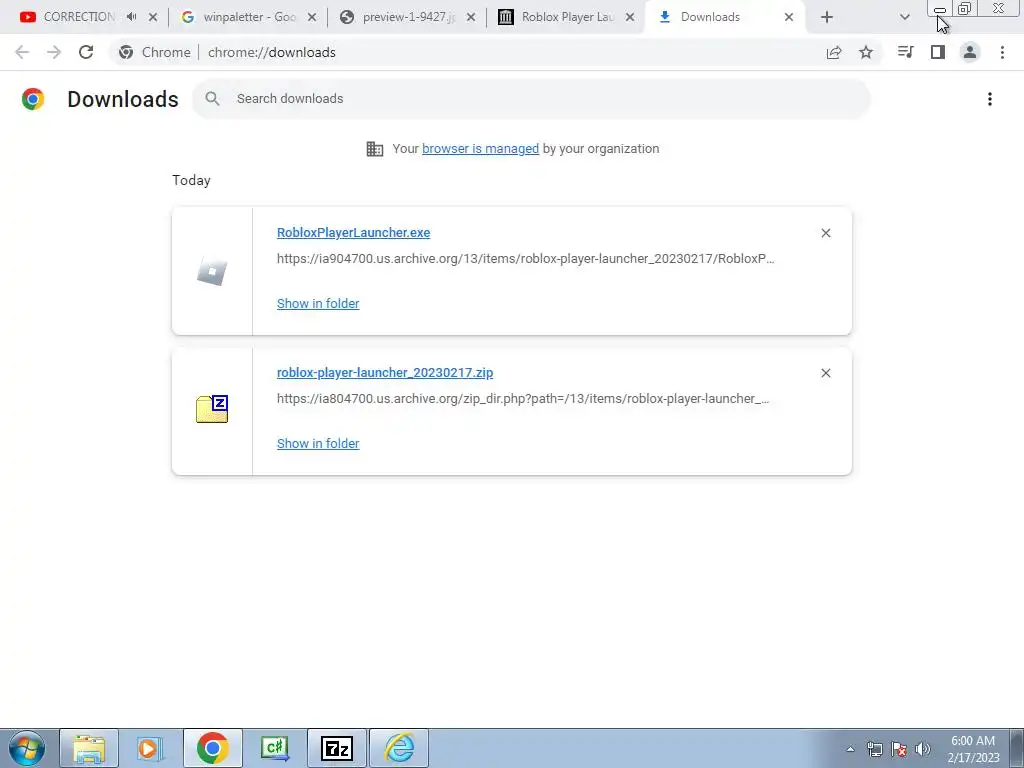Click the Chrome taskbar icon

click(x=212, y=748)
